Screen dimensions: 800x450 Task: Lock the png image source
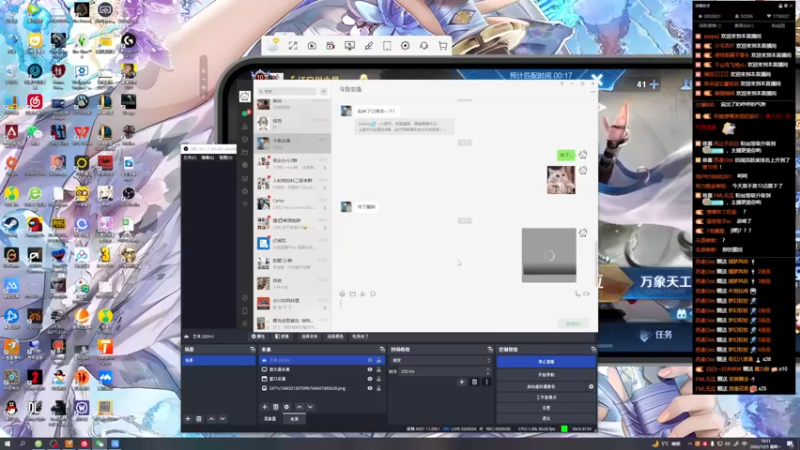tap(379, 388)
